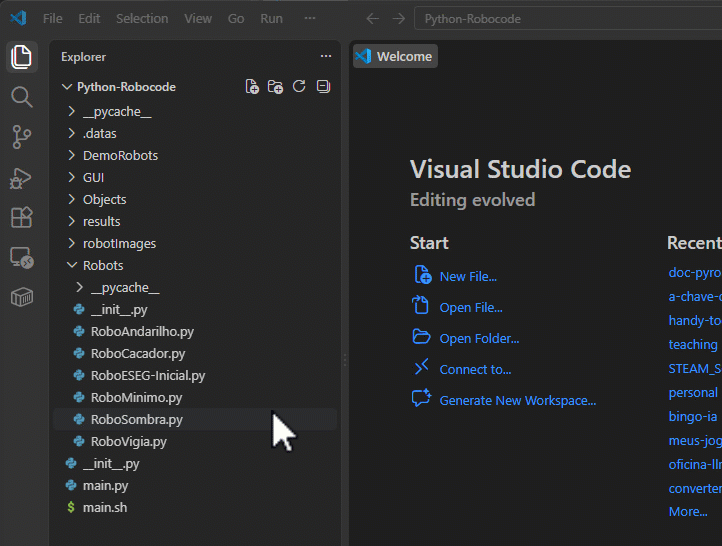Open the Edit menu

(89, 18)
